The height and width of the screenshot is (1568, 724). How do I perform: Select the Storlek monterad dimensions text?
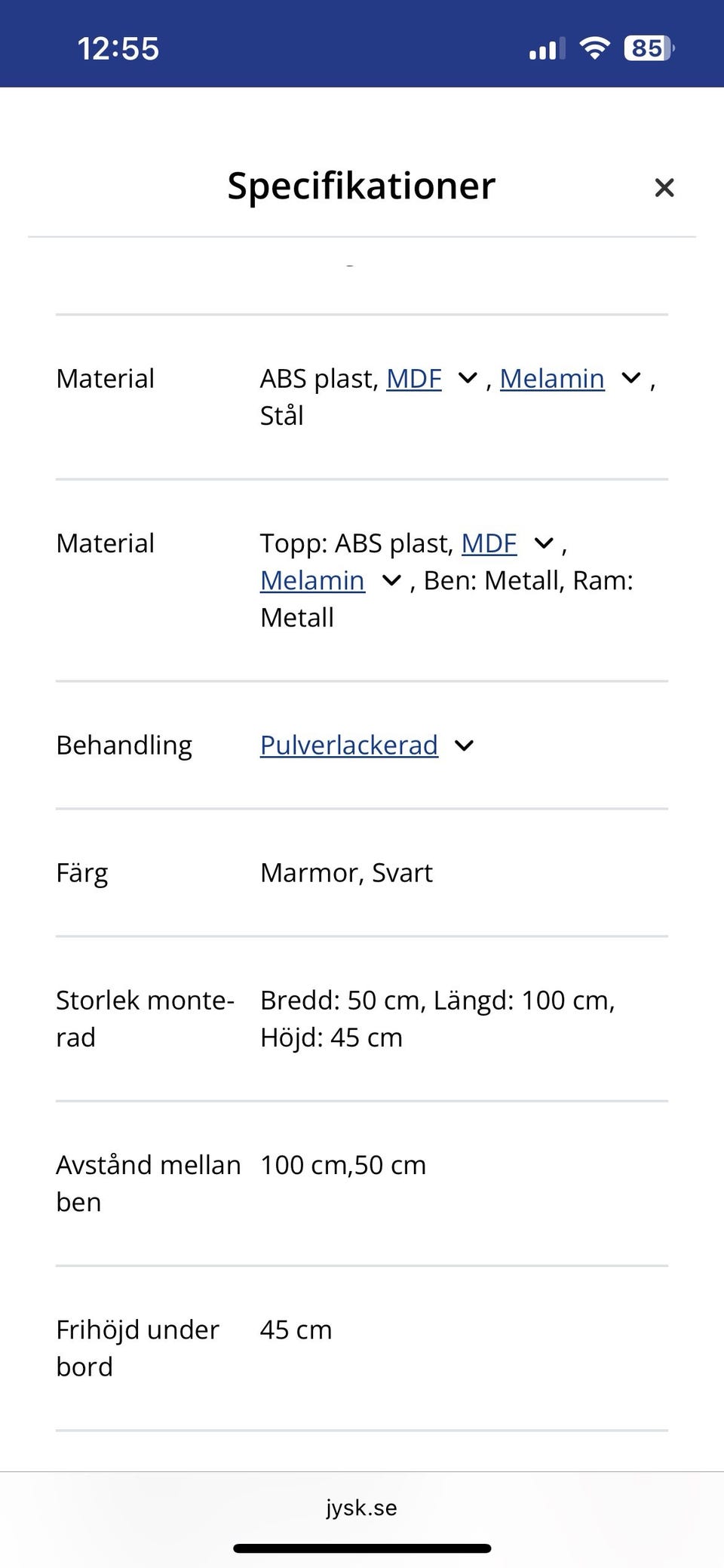coord(437,1019)
